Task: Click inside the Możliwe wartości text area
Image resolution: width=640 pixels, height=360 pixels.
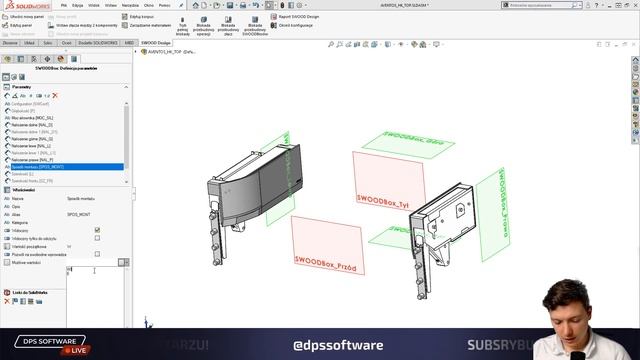Action: (95, 296)
